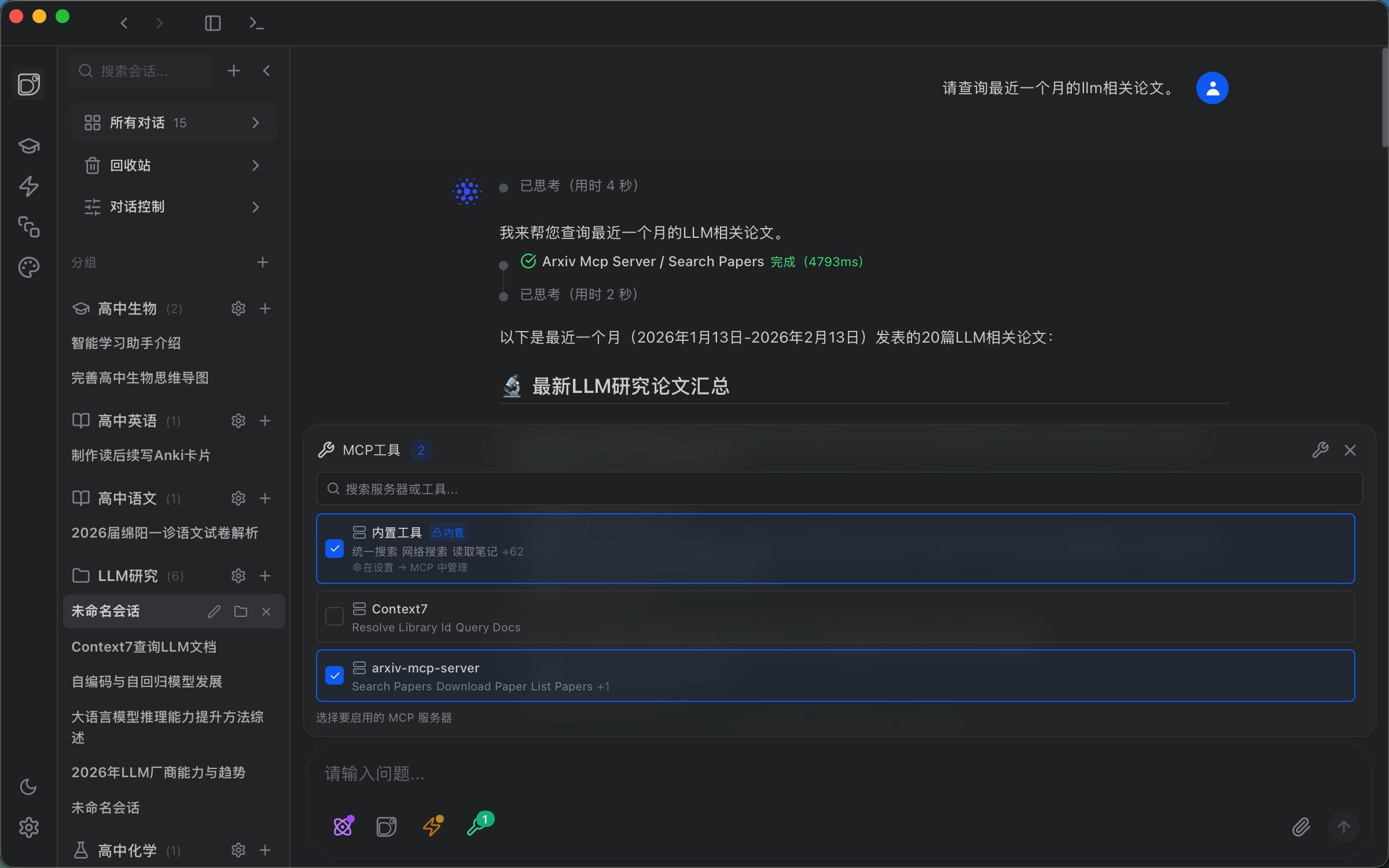Add conversation to 高中语文 group

click(265, 498)
